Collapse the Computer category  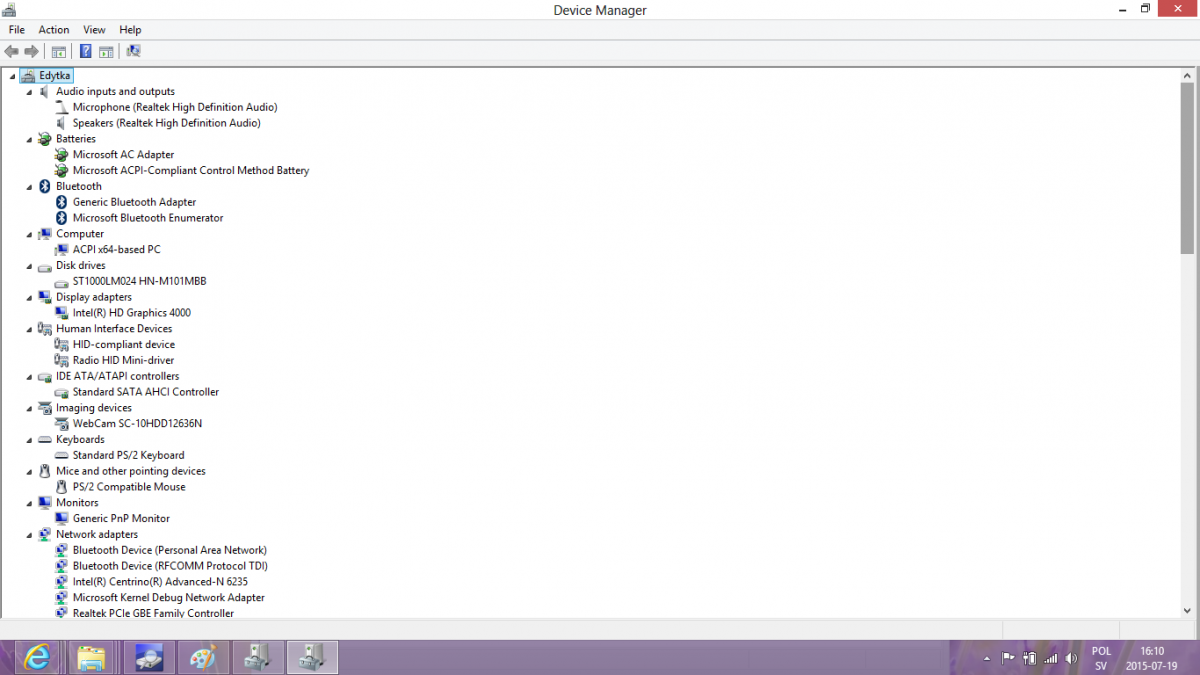click(x=30, y=234)
